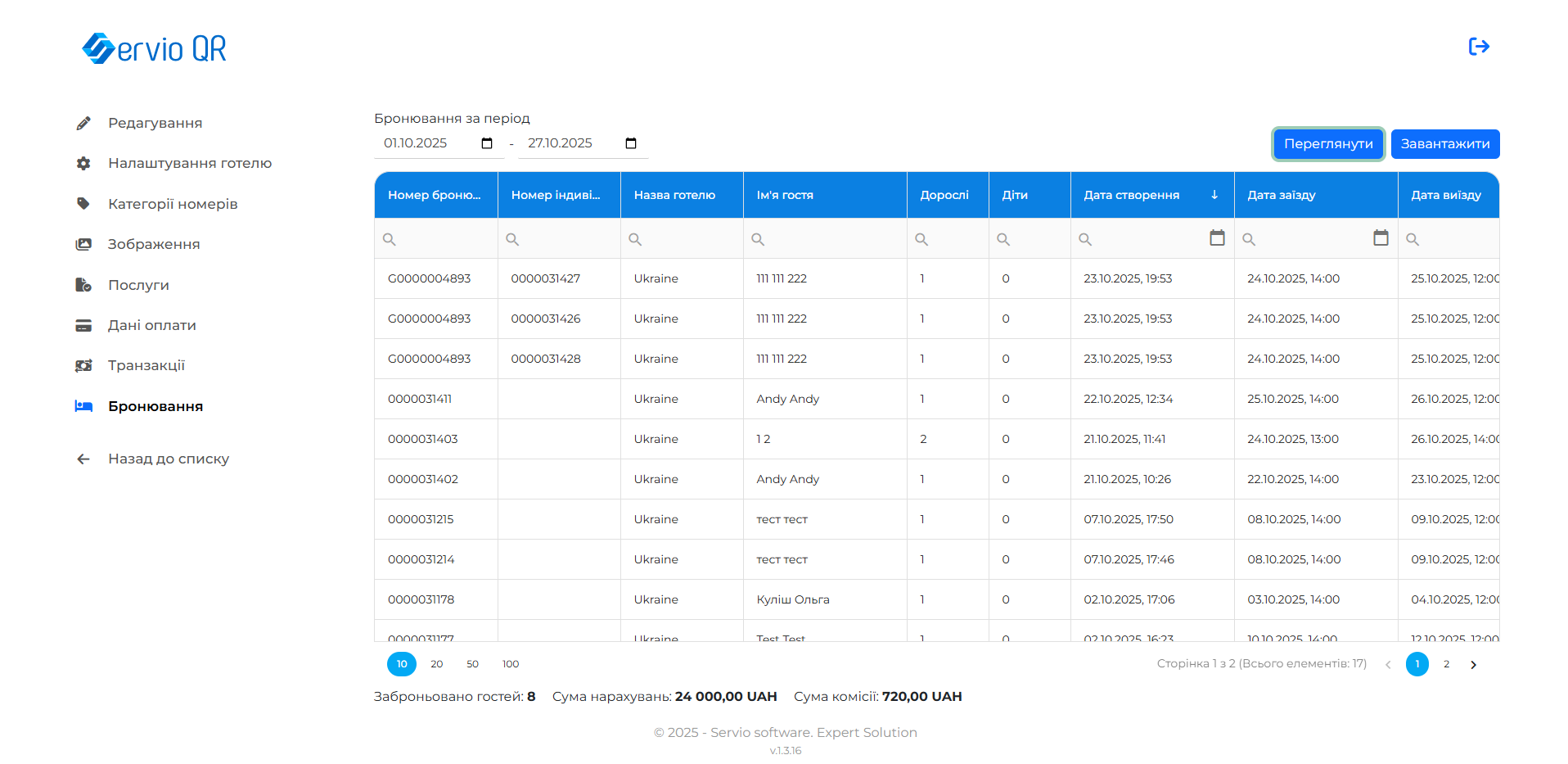The width and height of the screenshot is (1568, 764).
Task: Click the tag icon for Категорії номерів
Action: 83,204
